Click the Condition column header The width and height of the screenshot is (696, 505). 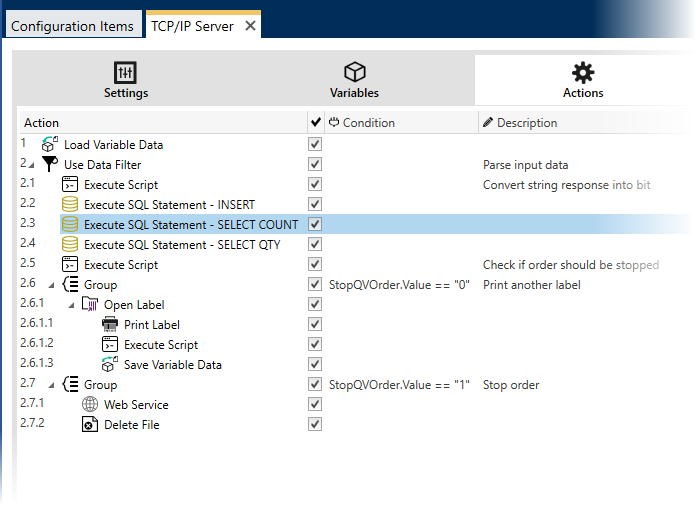click(x=368, y=123)
